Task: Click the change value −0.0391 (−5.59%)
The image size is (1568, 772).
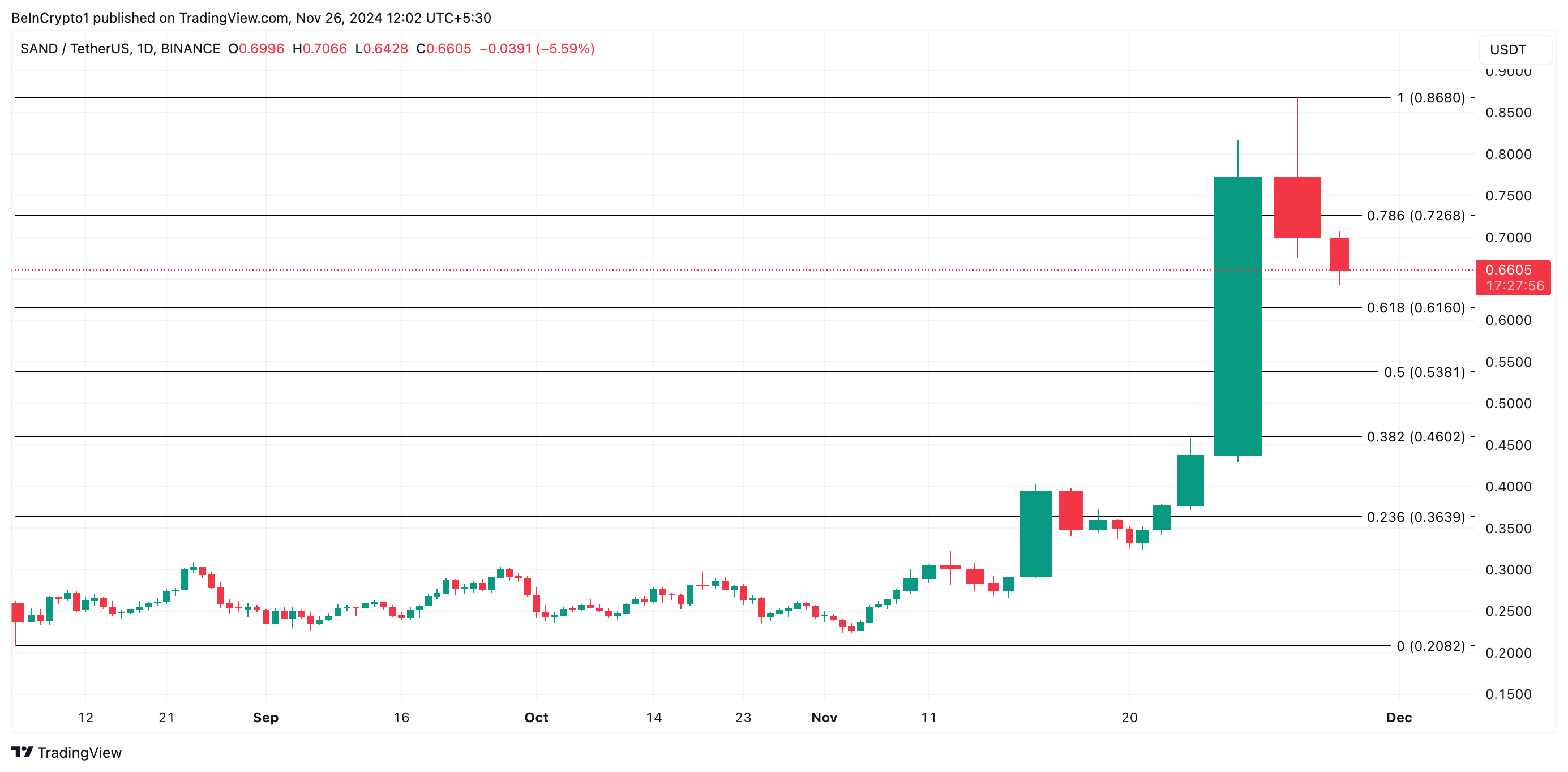Action: [x=537, y=48]
